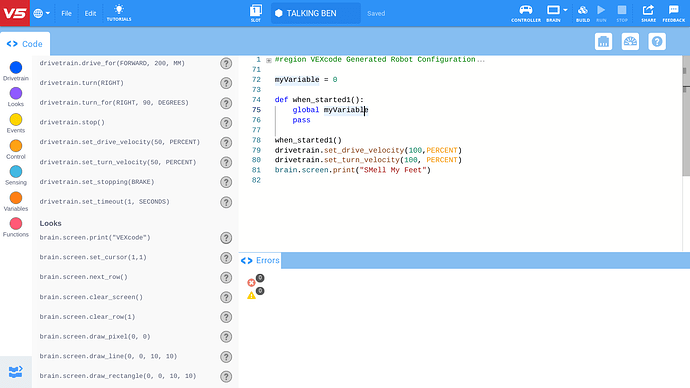Open help for clear_row(1)

(226, 317)
